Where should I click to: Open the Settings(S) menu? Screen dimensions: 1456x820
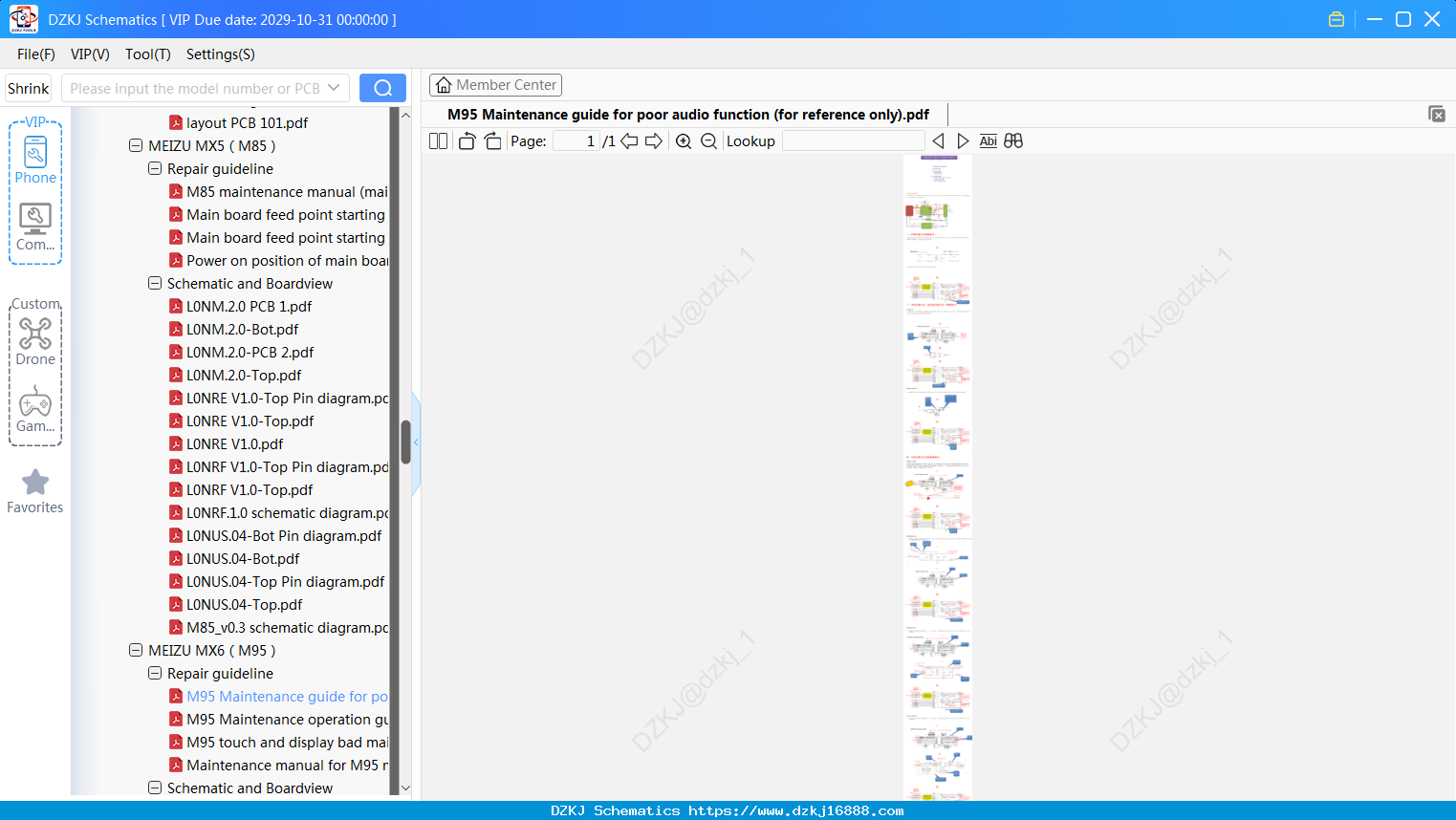point(221,54)
